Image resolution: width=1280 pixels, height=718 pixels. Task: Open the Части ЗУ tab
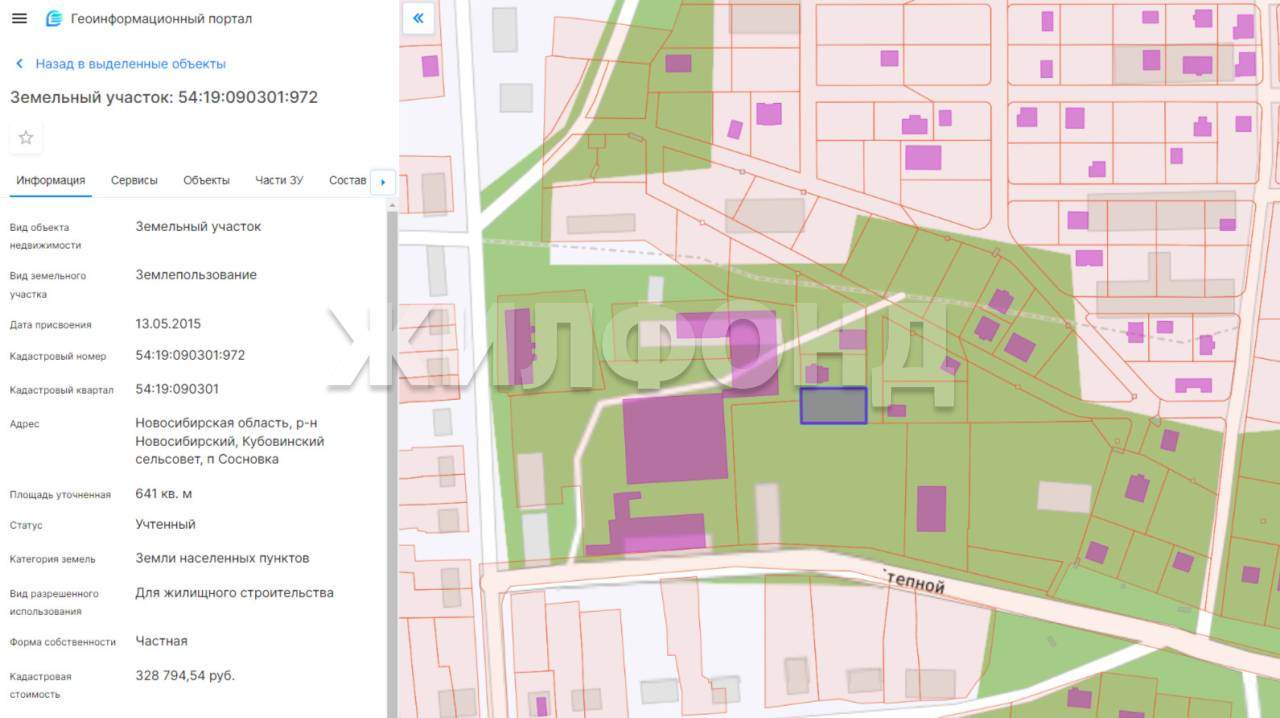tap(279, 180)
